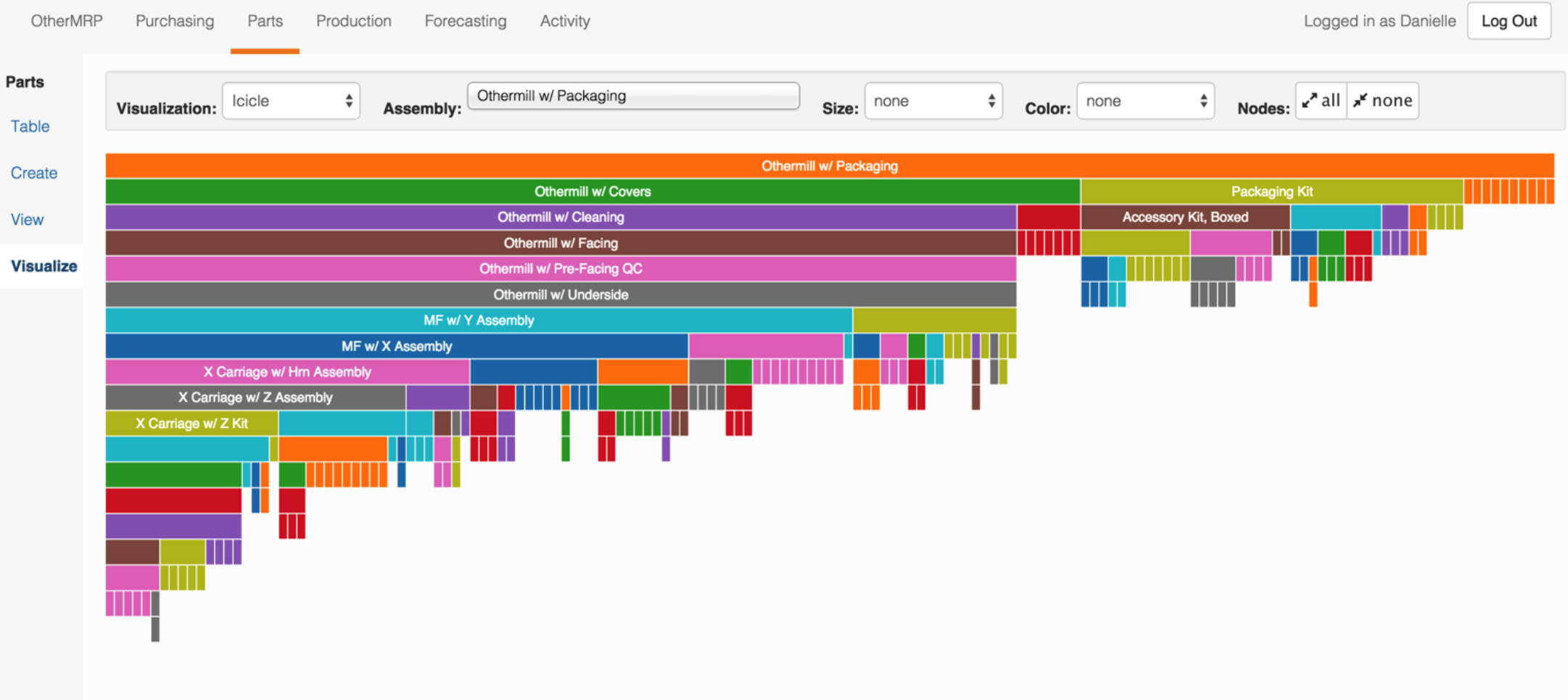Open the Color dropdown
Screen dimensions: 1568x700
click(1145, 101)
